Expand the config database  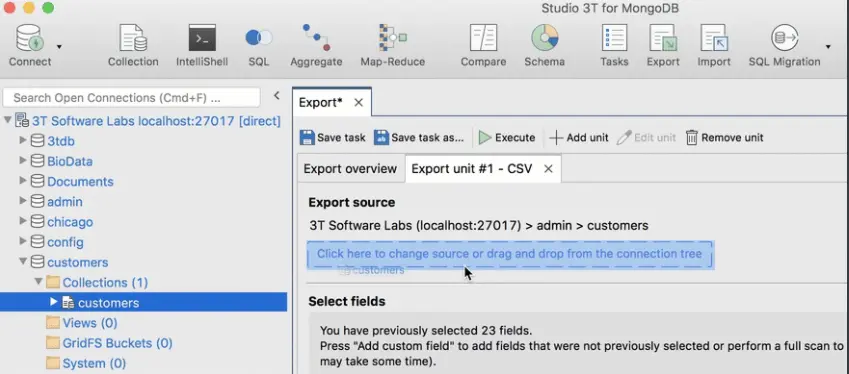23,241
